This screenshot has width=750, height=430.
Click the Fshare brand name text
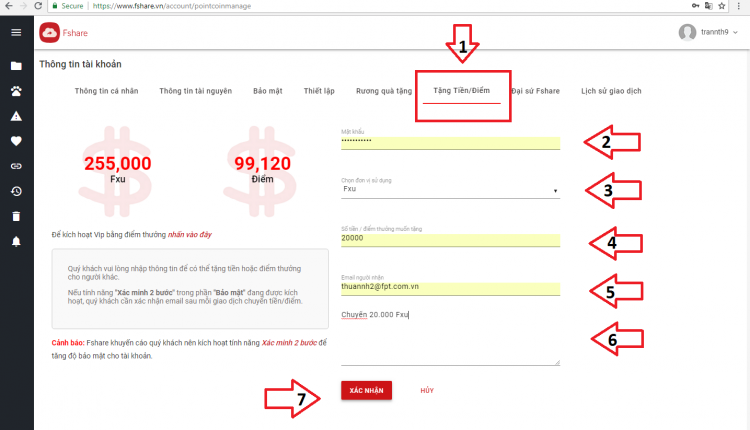pyautogui.click(x=75, y=33)
